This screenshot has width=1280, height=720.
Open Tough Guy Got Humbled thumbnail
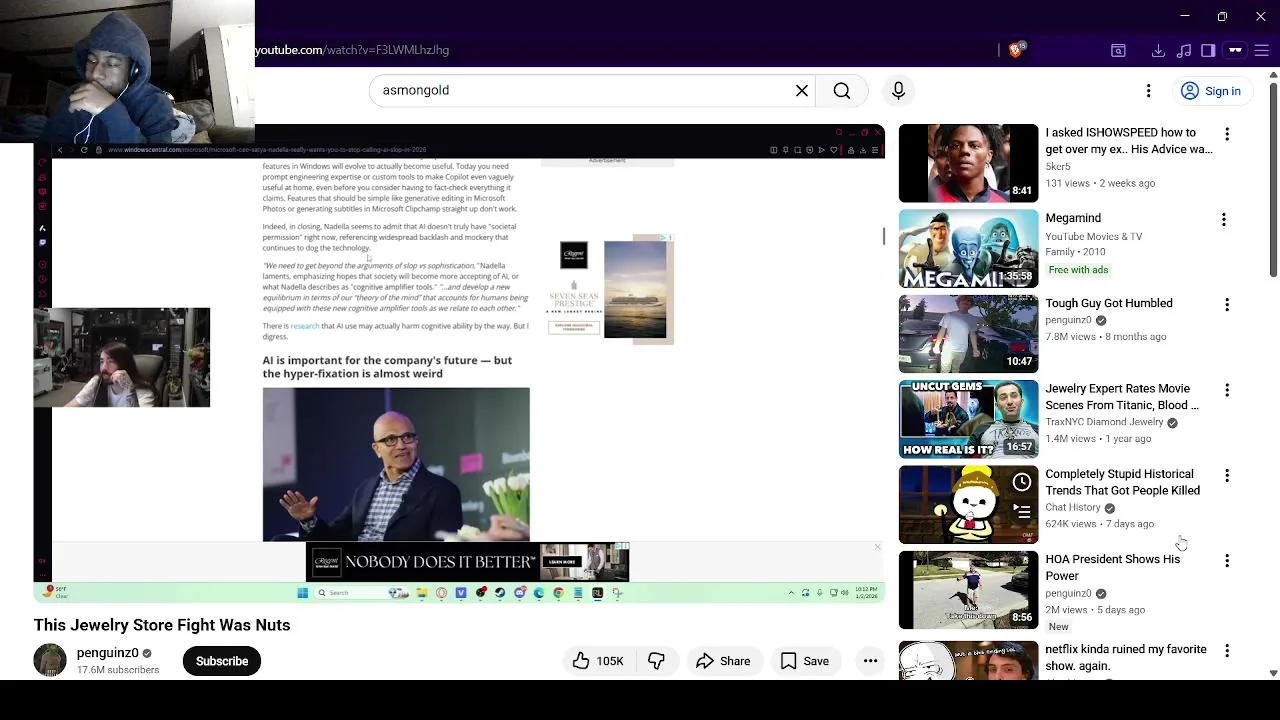click(x=968, y=334)
